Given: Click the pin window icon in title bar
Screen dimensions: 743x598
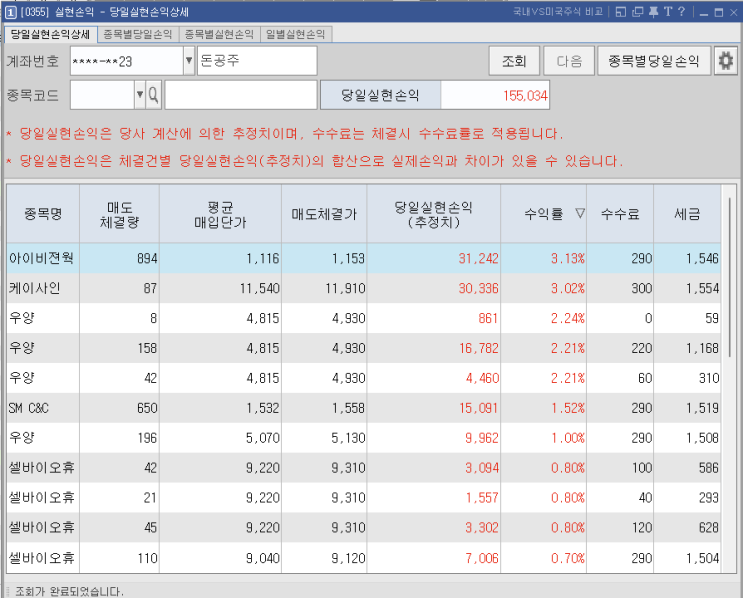Looking at the screenshot, I should (x=653, y=12).
